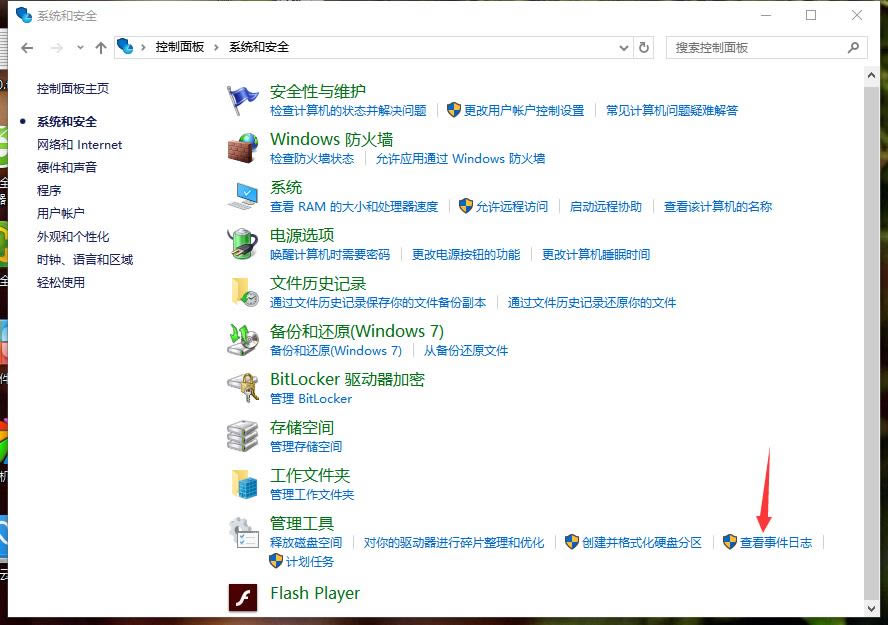Viewport: 888px width, 625px height.
Task: Click the 电源选项 battery icon
Action: 243,242
